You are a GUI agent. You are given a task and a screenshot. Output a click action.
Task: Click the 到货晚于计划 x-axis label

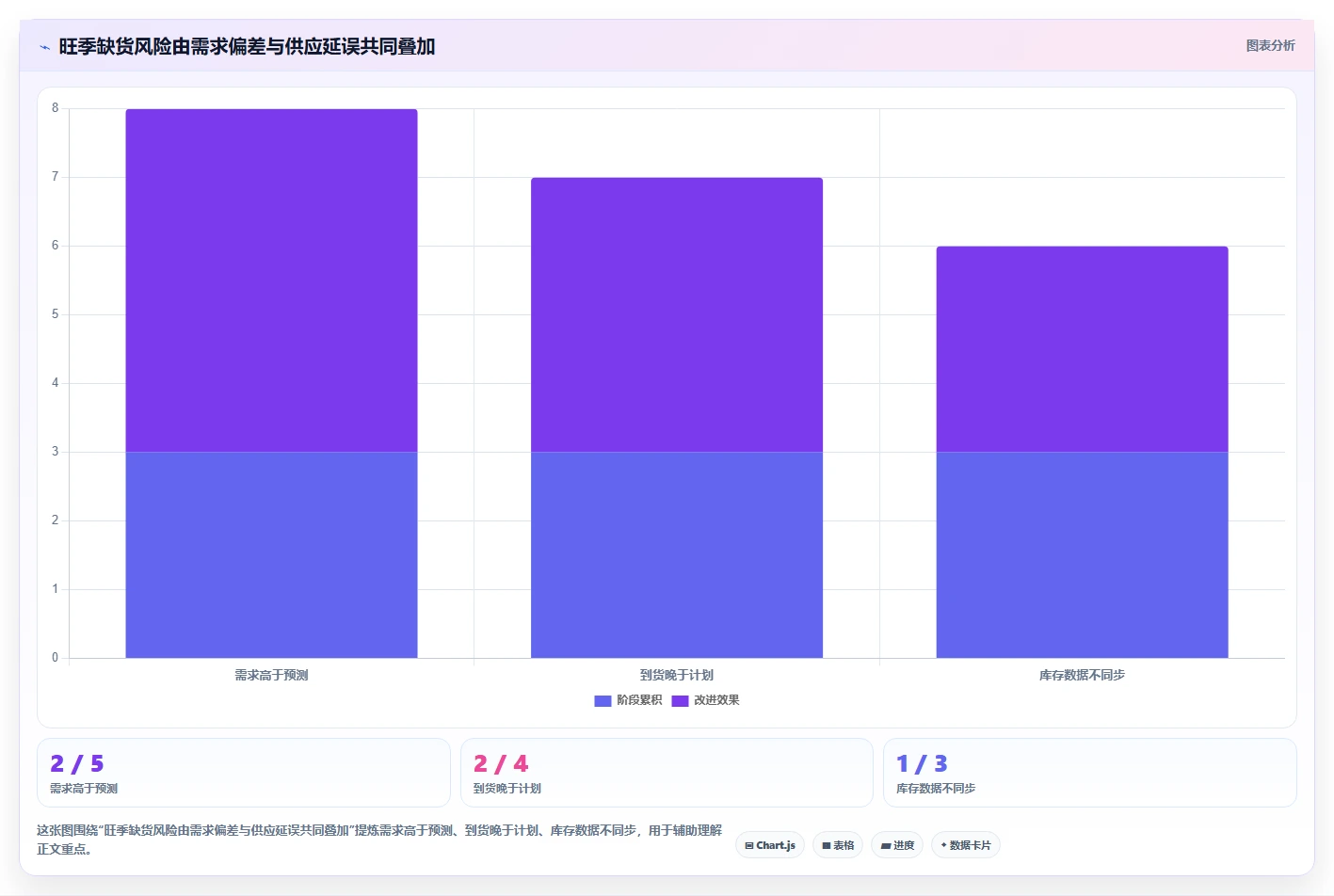coord(677,675)
